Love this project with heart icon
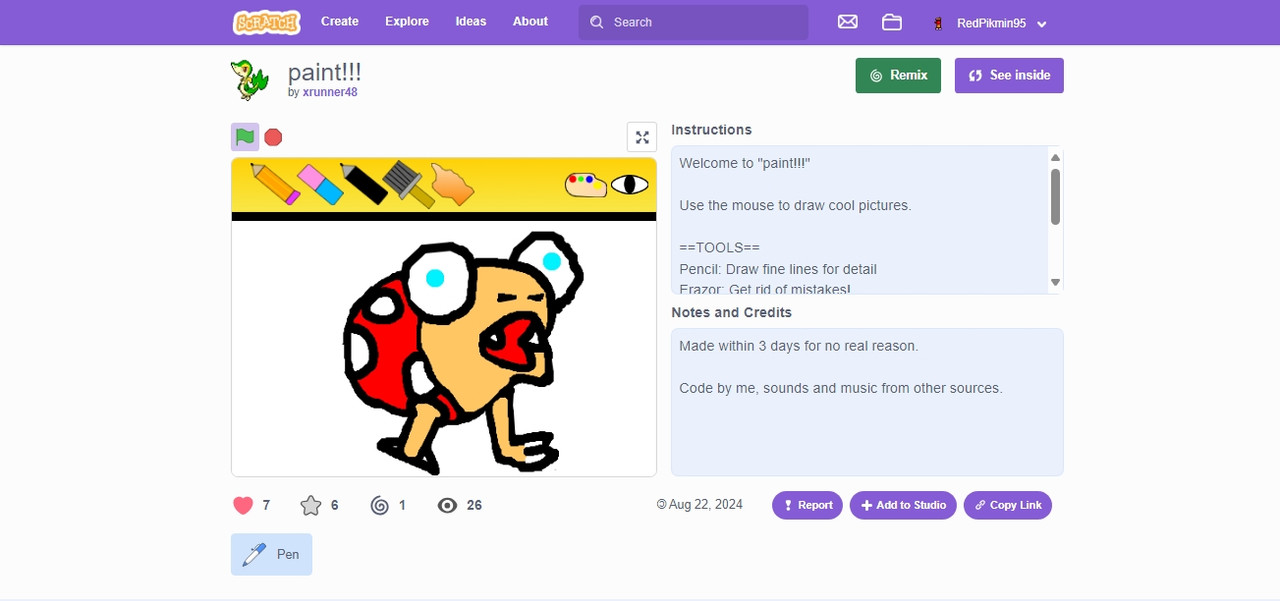 coord(243,505)
